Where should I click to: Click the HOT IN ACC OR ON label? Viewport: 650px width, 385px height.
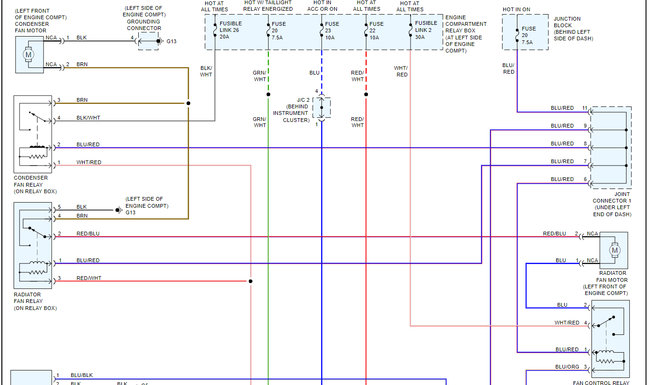322,6
